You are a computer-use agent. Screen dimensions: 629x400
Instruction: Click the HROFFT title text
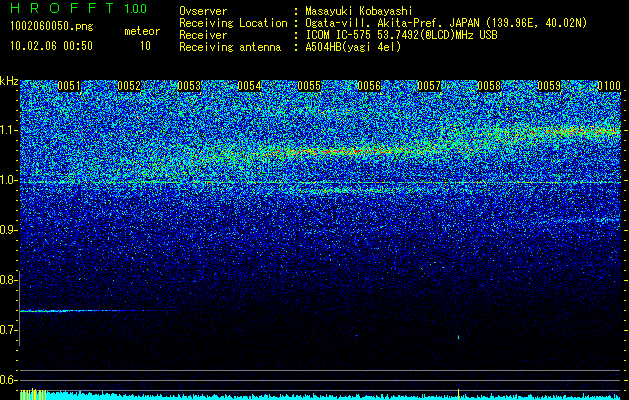[62, 8]
